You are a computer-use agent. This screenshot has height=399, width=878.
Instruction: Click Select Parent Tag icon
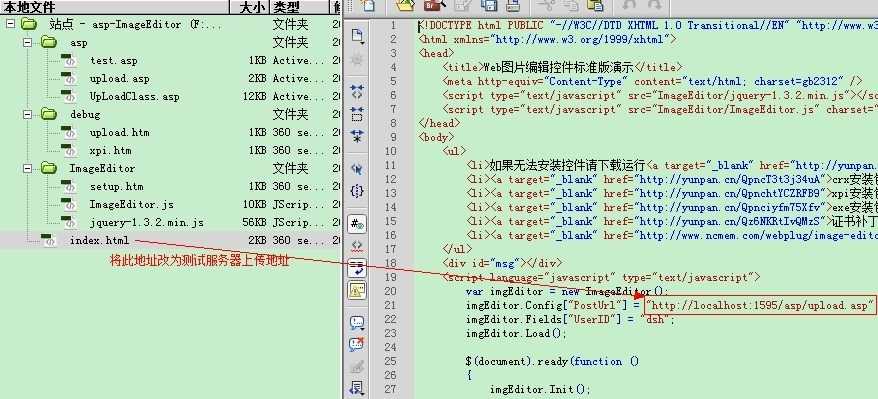pos(357,168)
